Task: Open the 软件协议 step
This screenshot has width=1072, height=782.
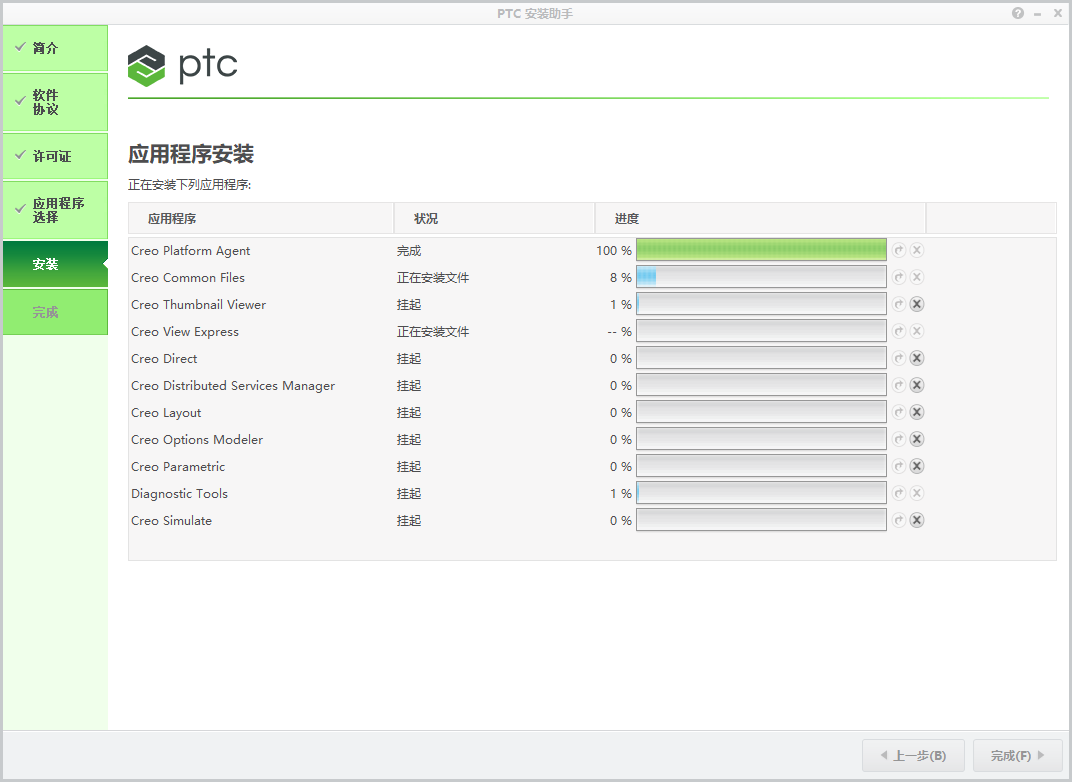Action: coord(55,102)
